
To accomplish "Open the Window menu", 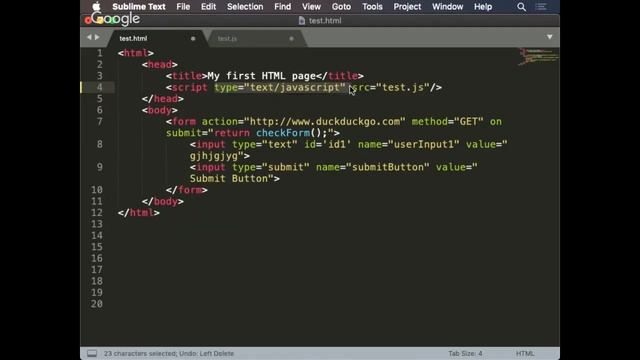I will 447,7.
